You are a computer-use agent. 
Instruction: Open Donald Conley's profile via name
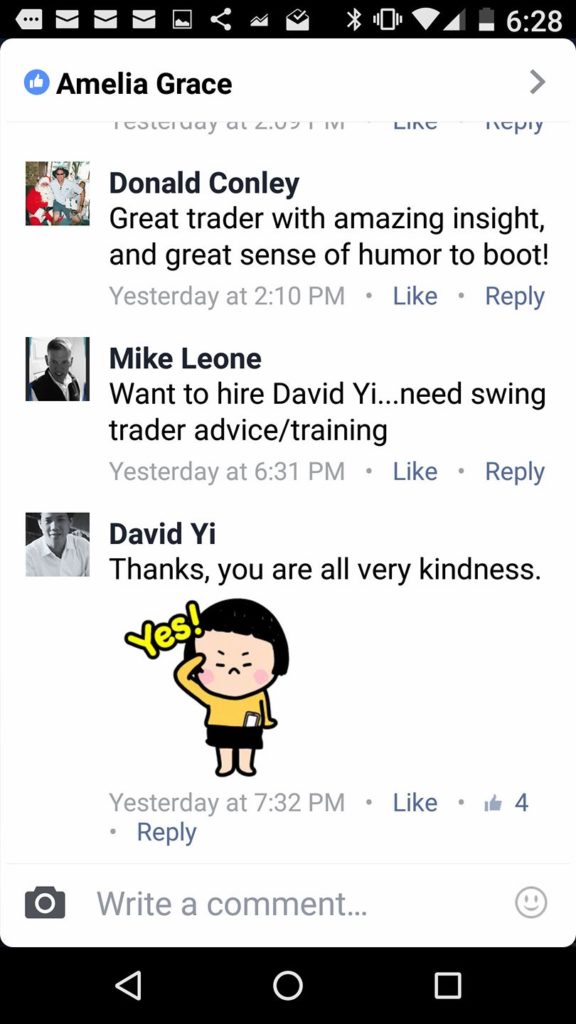point(204,184)
